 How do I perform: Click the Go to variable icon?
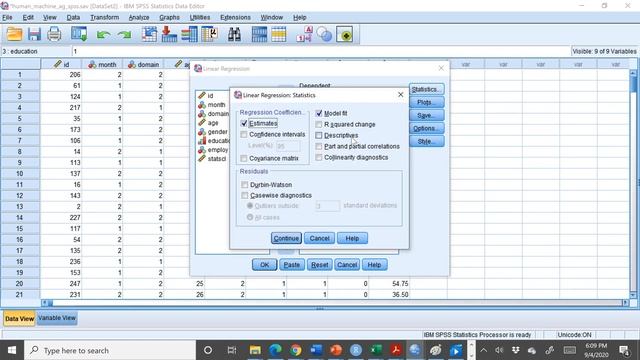[169, 34]
